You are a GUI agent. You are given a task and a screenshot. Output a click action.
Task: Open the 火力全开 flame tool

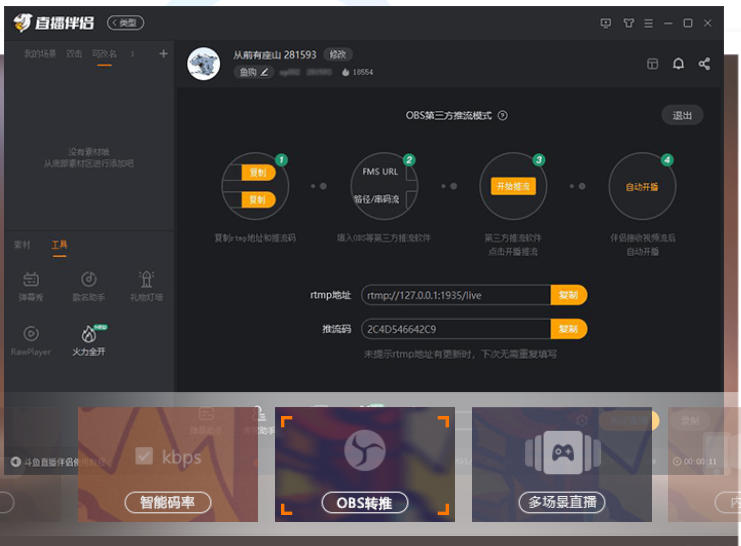tap(89, 340)
